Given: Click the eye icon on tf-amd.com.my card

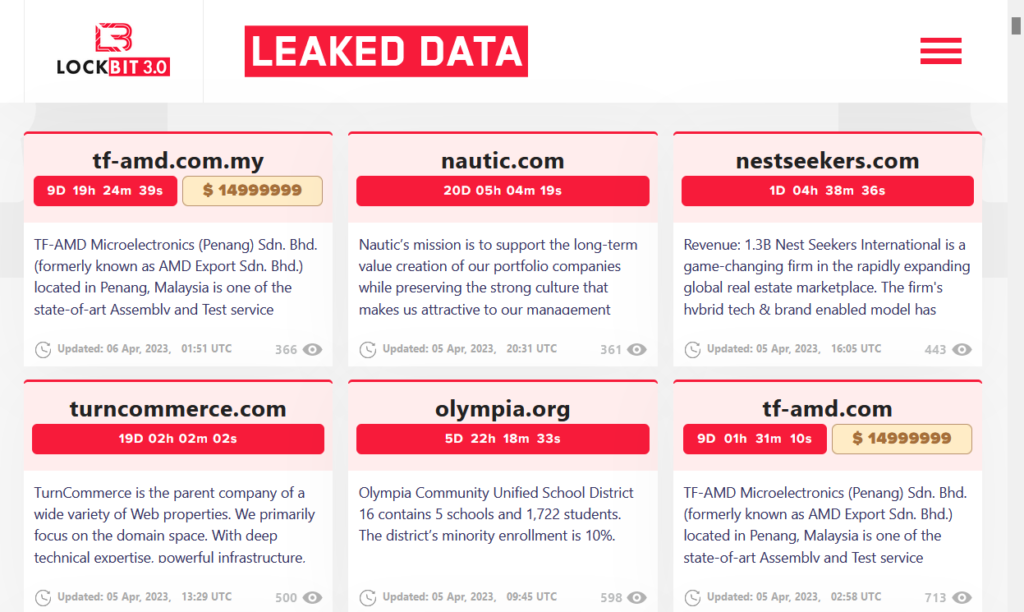Looking at the screenshot, I should tap(313, 350).
